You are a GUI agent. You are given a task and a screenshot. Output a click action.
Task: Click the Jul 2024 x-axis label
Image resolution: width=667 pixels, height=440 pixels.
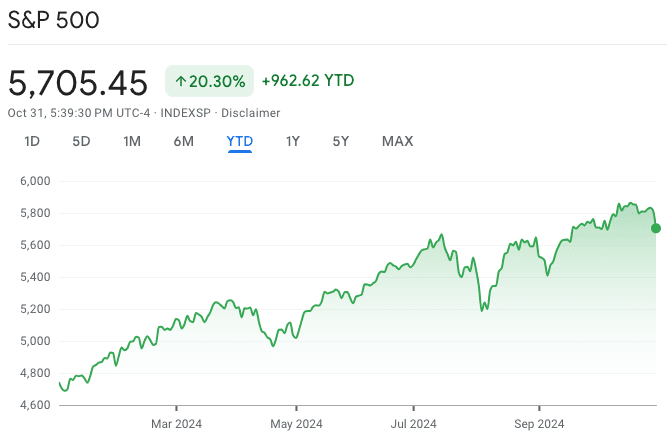[414, 424]
